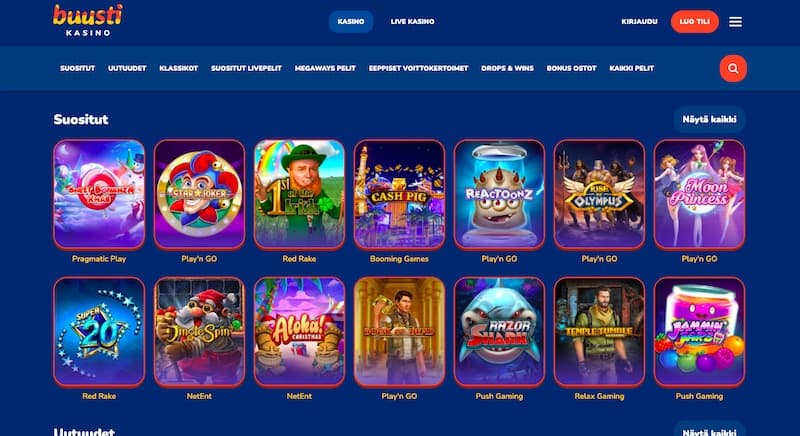The width and height of the screenshot is (800, 436).
Task: Open the Kaikki Pelit category
Action: 632,68
